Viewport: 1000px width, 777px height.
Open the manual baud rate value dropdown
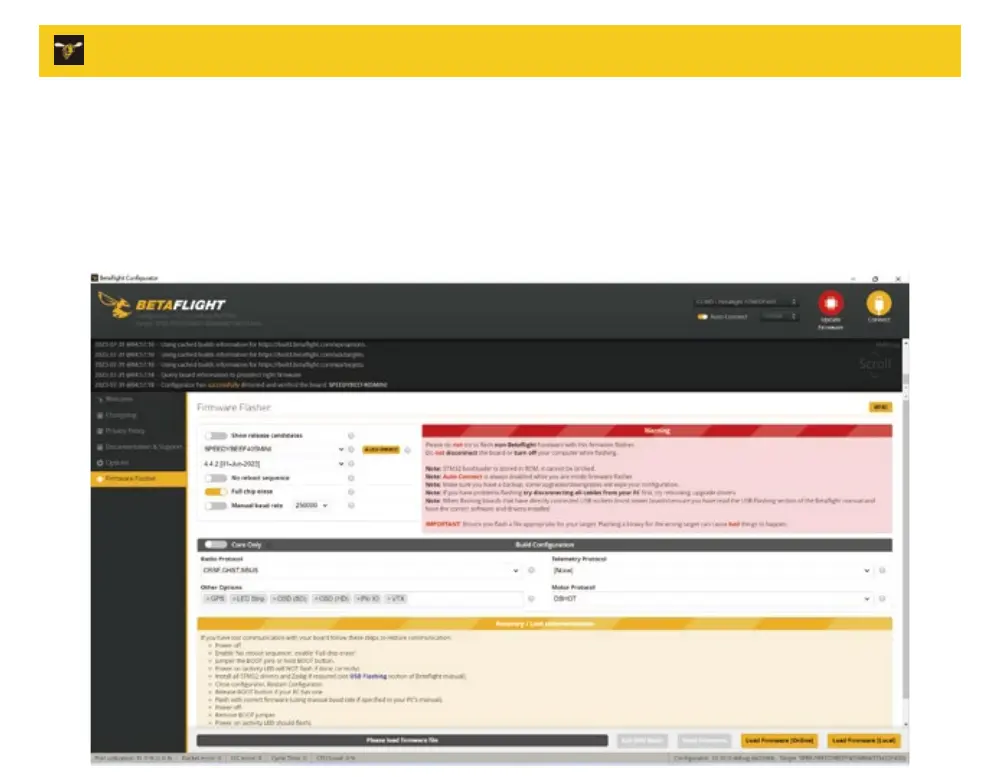(x=311, y=505)
